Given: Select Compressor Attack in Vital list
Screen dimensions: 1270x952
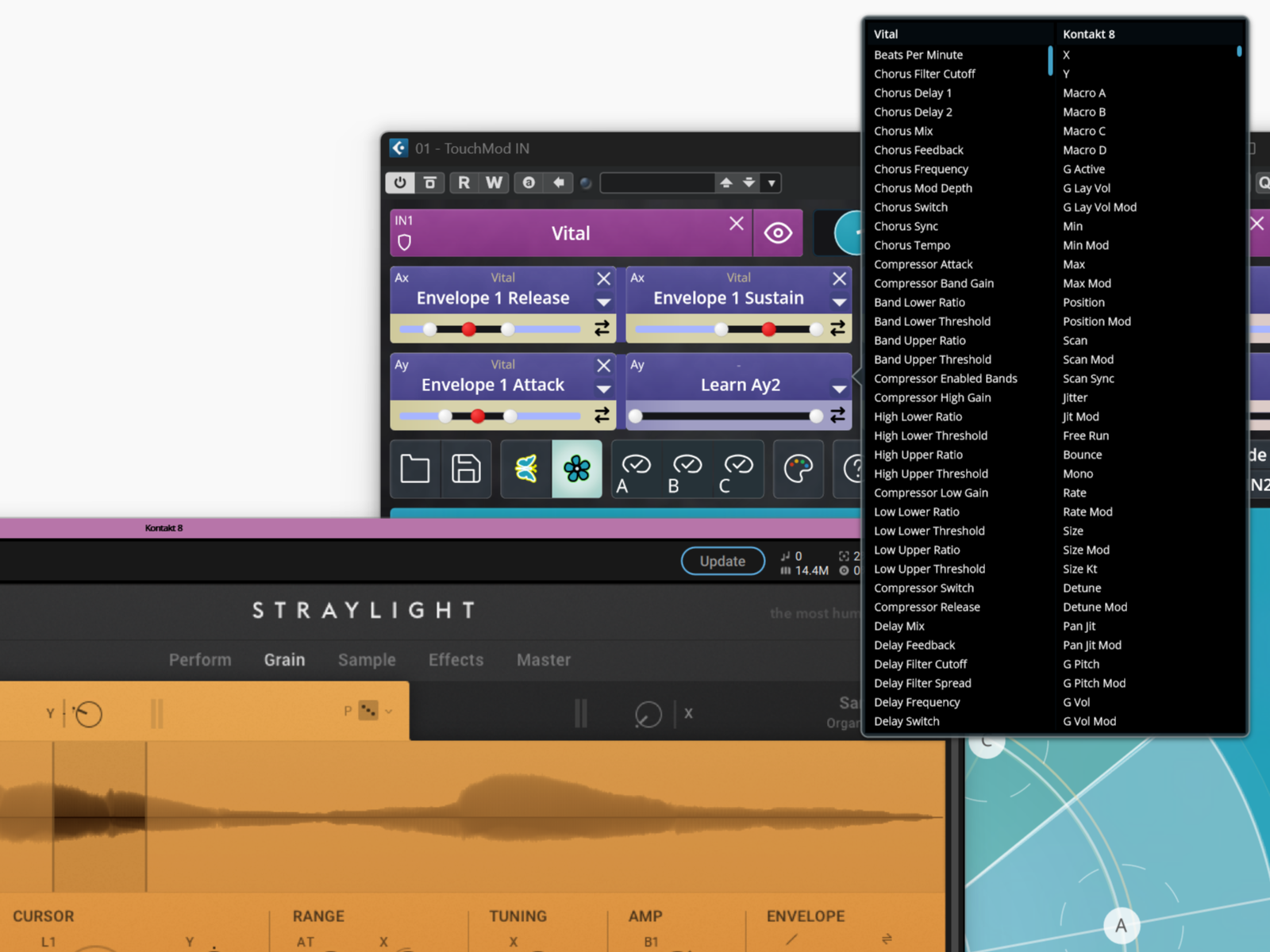Looking at the screenshot, I should pyautogui.click(x=923, y=264).
